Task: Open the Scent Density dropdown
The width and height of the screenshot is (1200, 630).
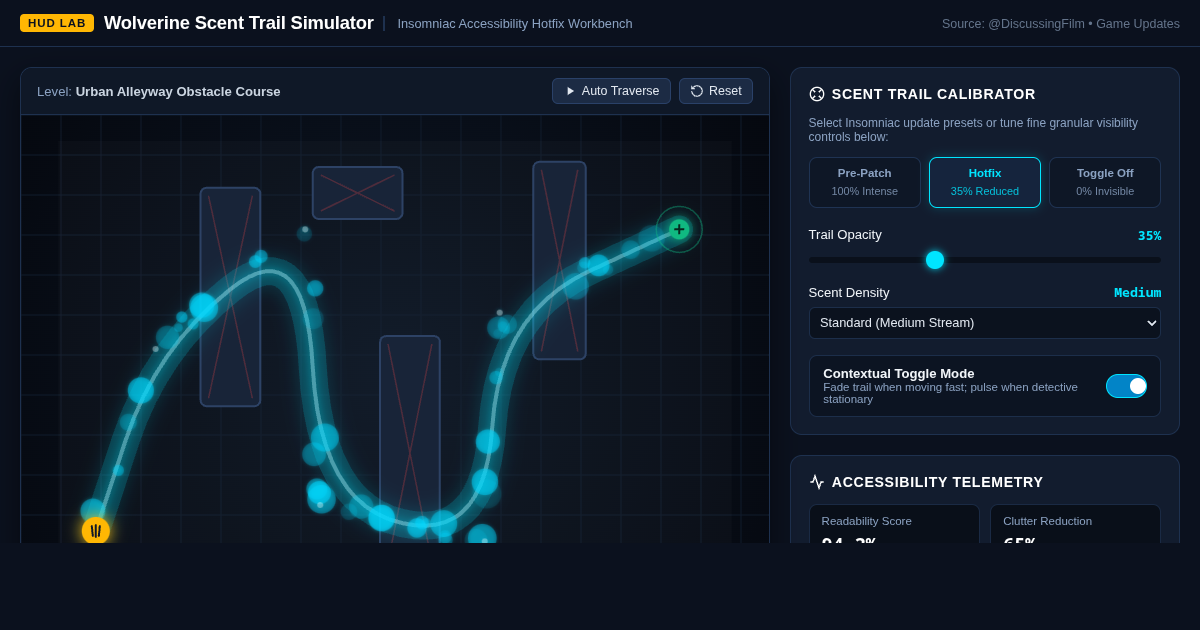Action: (x=985, y=323)
